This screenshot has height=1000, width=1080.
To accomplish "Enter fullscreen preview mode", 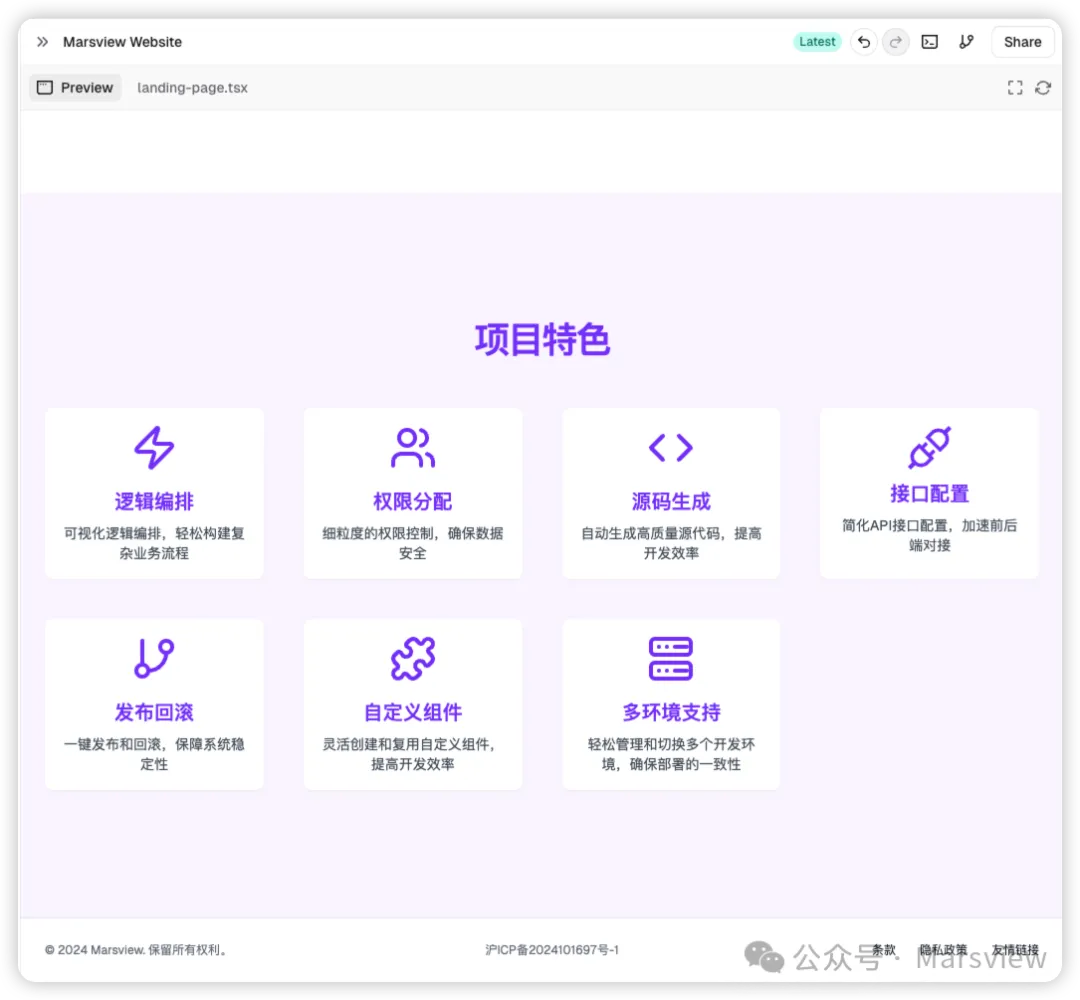I will pyautogui.click(x=1015, y=87).
